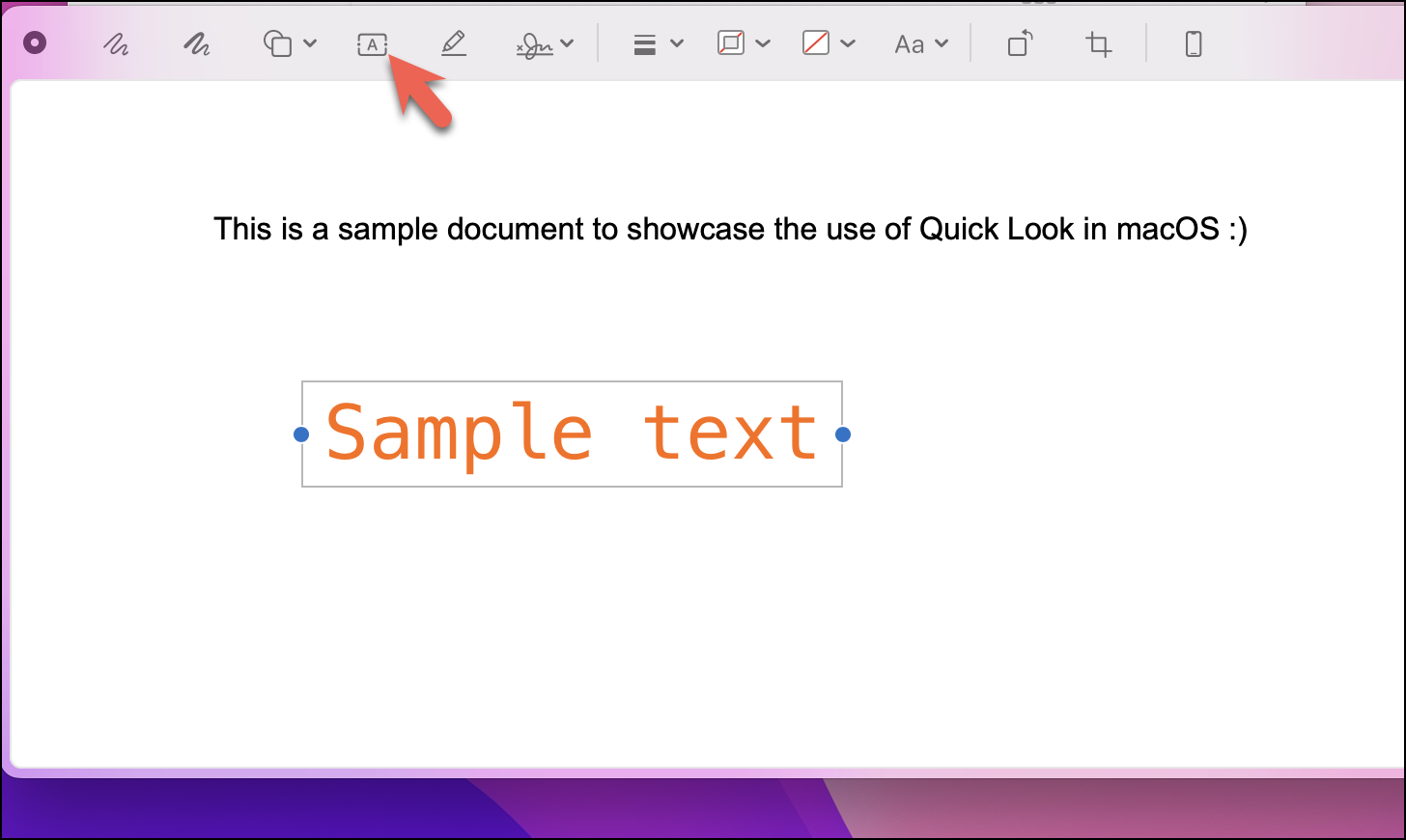Expand the Shapes dropdown chevron

310,43
